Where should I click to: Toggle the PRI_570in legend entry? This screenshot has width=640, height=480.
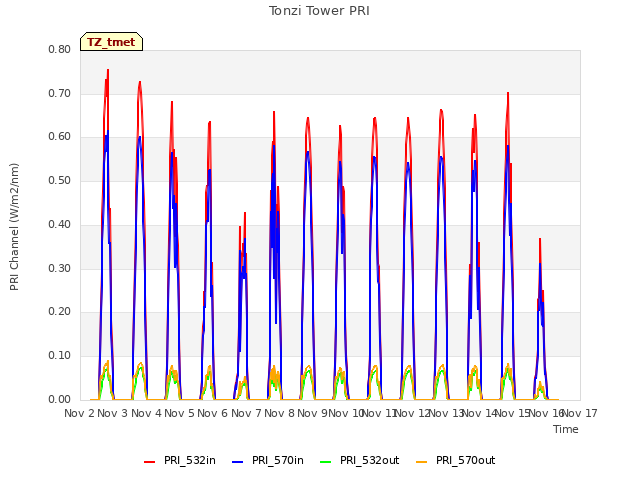[x=268, y=460]
